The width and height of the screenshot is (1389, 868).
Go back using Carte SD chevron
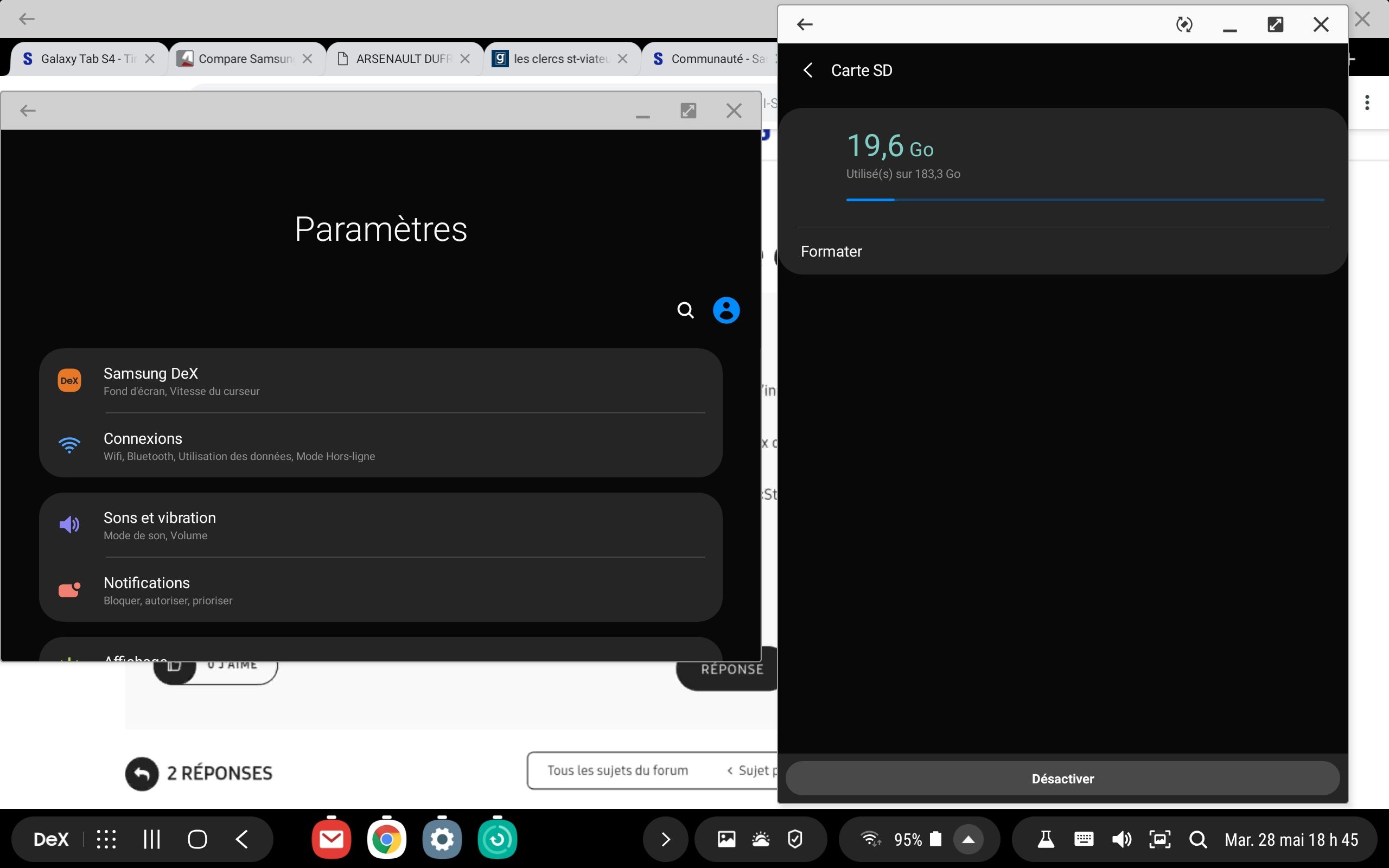[807, 70]
